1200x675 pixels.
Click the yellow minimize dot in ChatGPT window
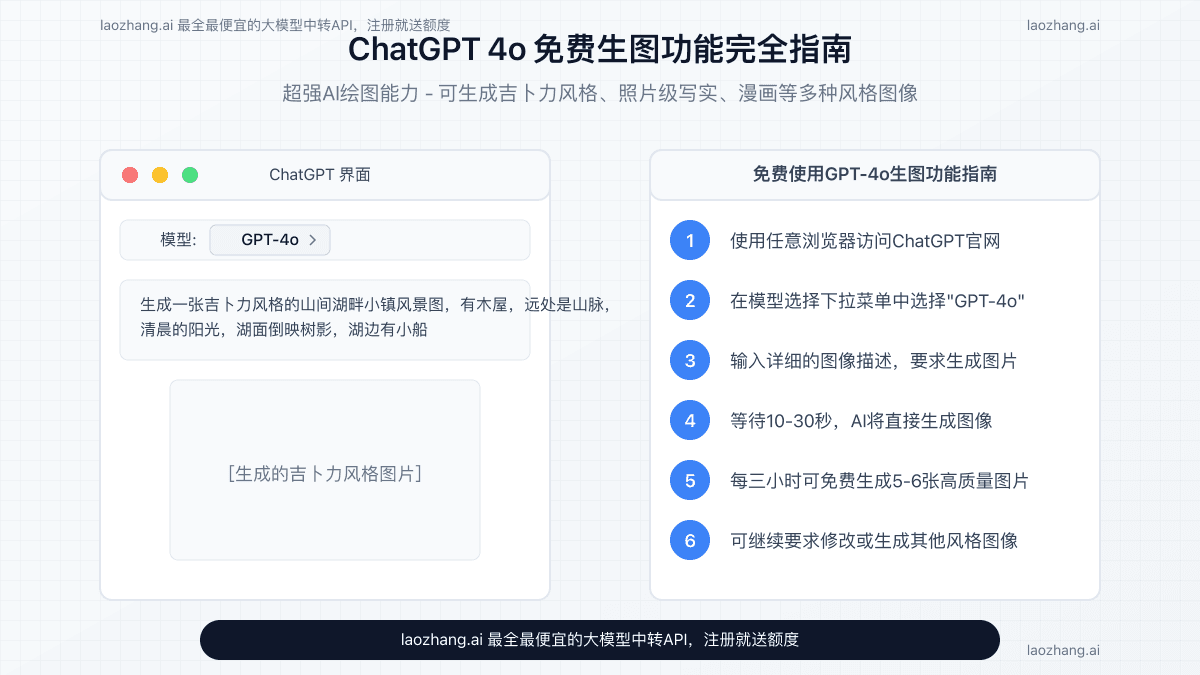click(x=160, y=175)
